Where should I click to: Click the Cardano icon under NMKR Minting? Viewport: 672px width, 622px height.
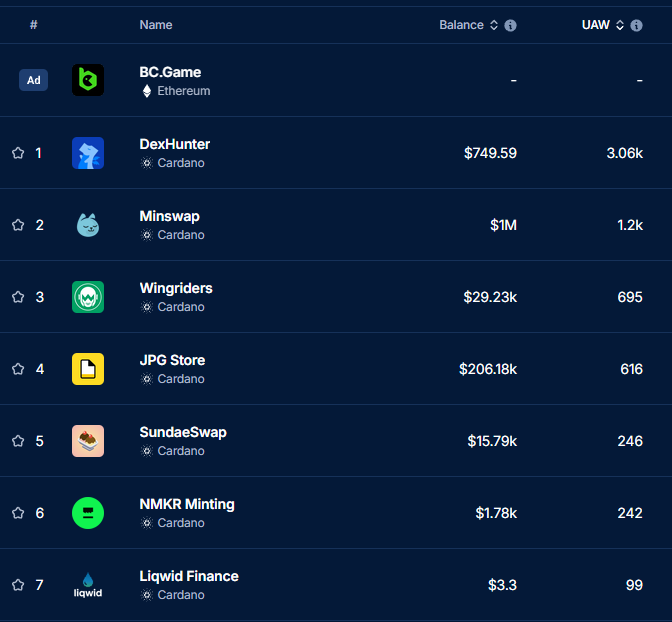147,523
